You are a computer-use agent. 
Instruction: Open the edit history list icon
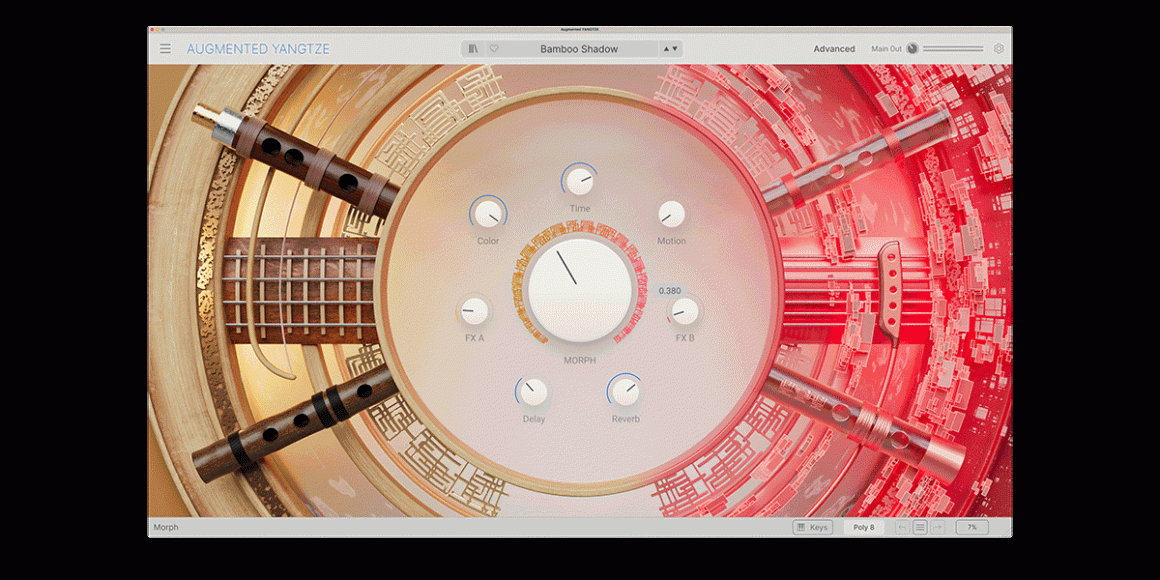pyautogui.click(x=920, y=527)
